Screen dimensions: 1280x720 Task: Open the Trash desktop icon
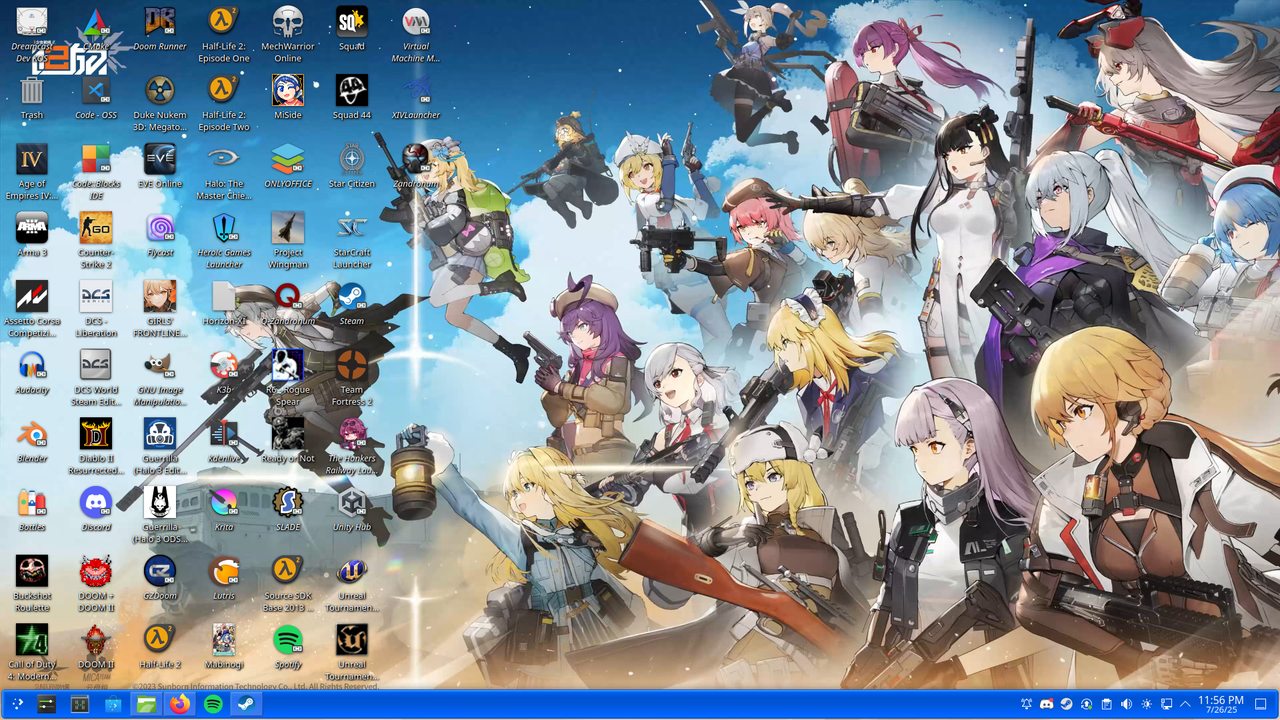(x=32, y=91)
